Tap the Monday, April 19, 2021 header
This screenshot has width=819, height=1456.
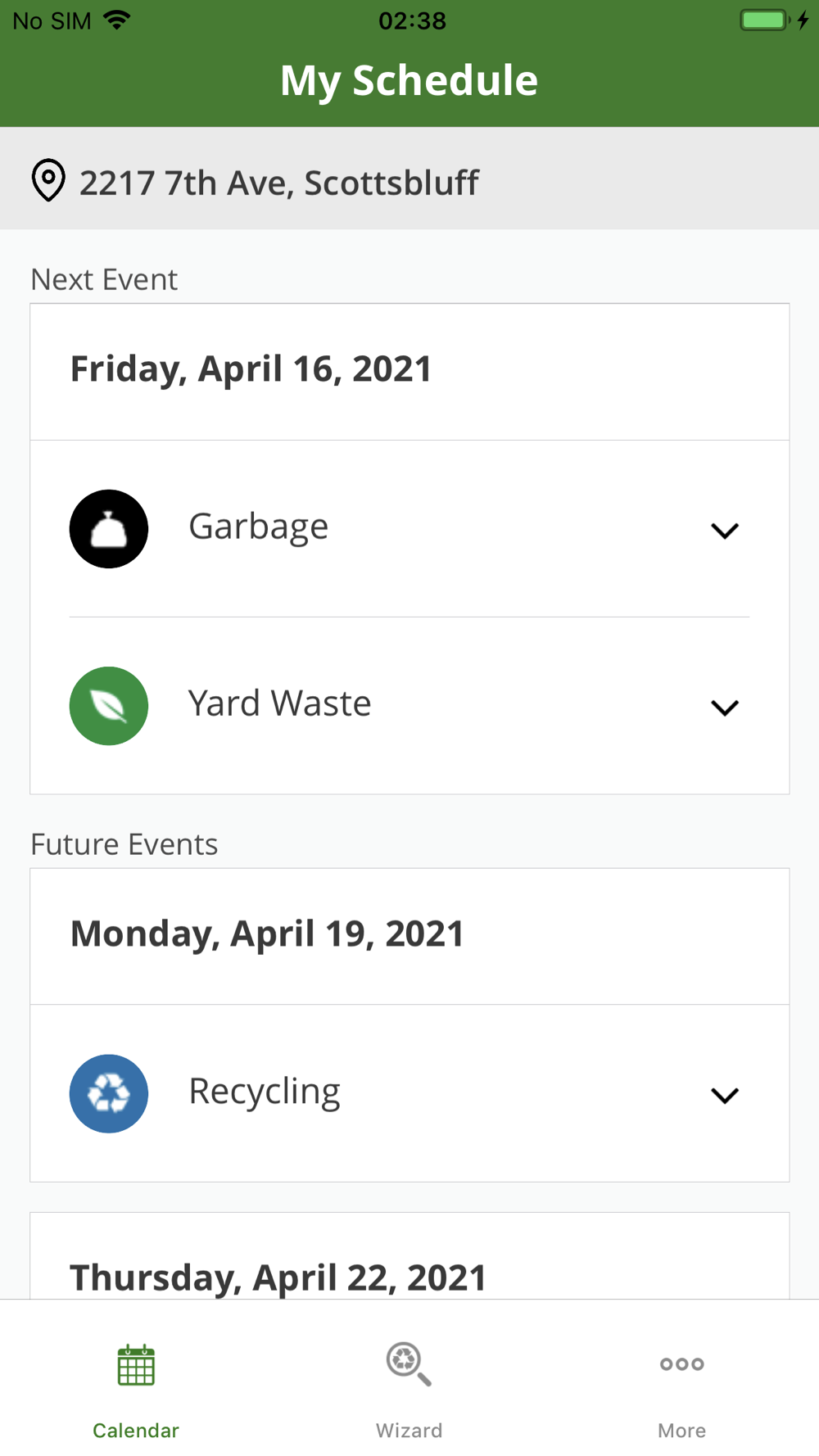[409, 937]
